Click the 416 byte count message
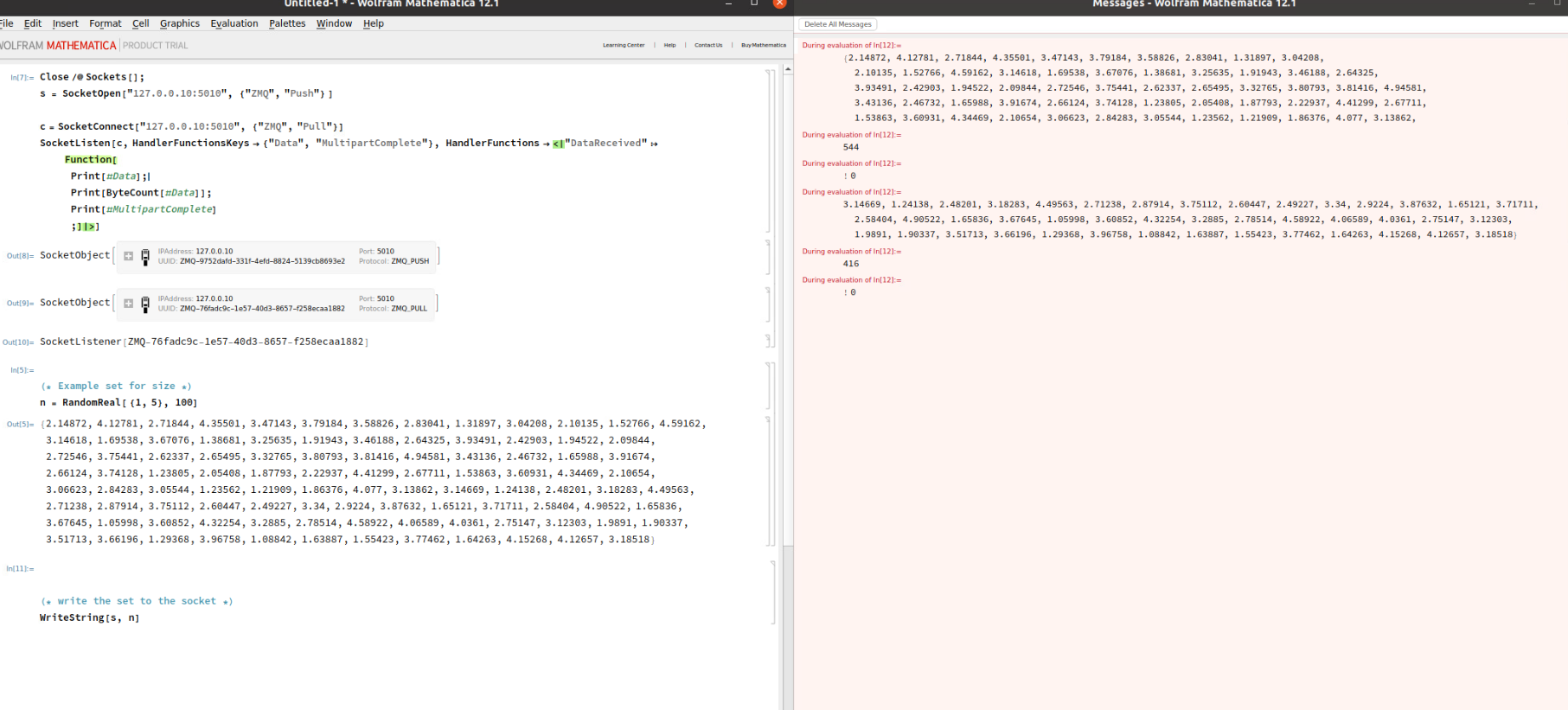This screenshot has width=1568, height=710. pyautogui.click(x=851, y=264)
